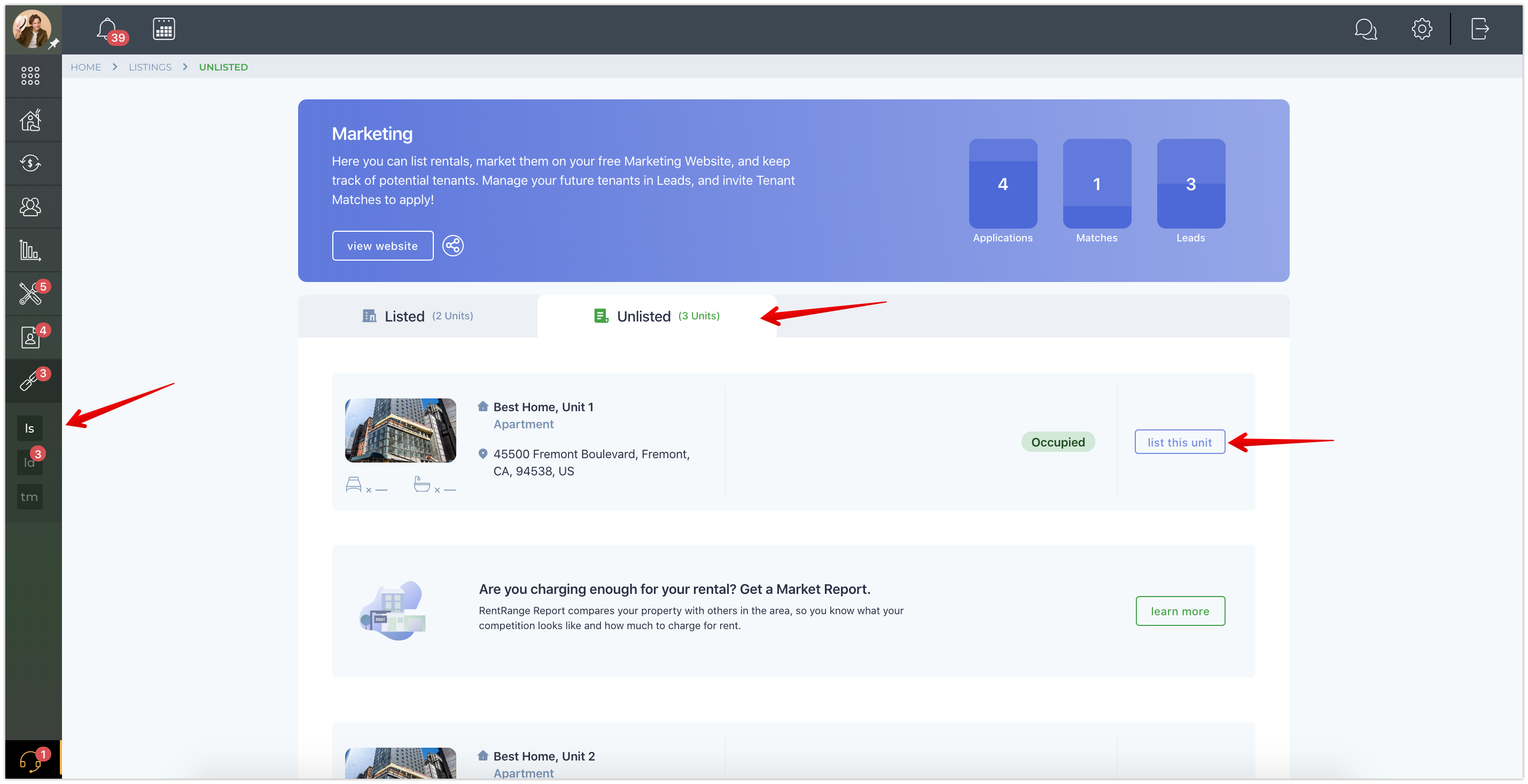
Task: Click the share icon next to view website
Action: click(453, 246)
